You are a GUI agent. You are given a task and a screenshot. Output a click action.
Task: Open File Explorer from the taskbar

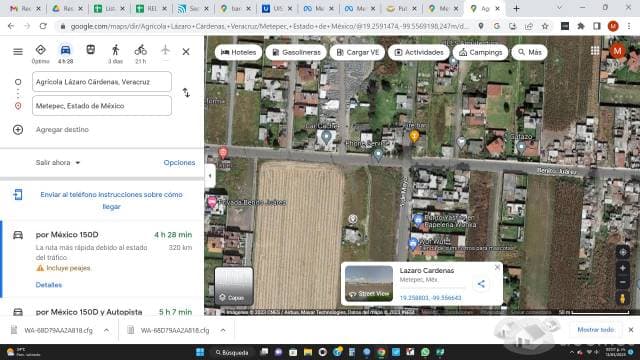click(x=308, y=352)
